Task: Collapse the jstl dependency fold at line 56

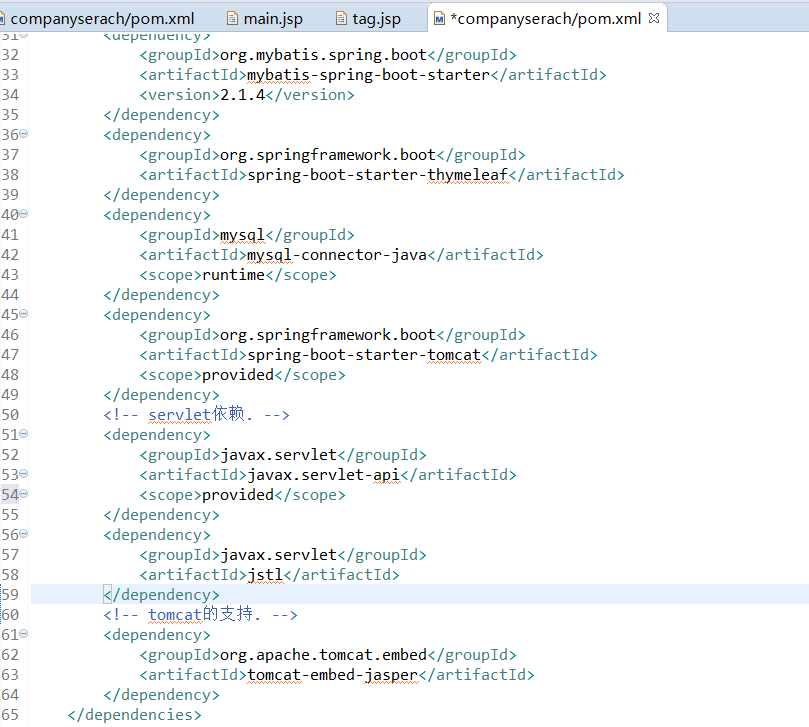Action: [22, 534]
